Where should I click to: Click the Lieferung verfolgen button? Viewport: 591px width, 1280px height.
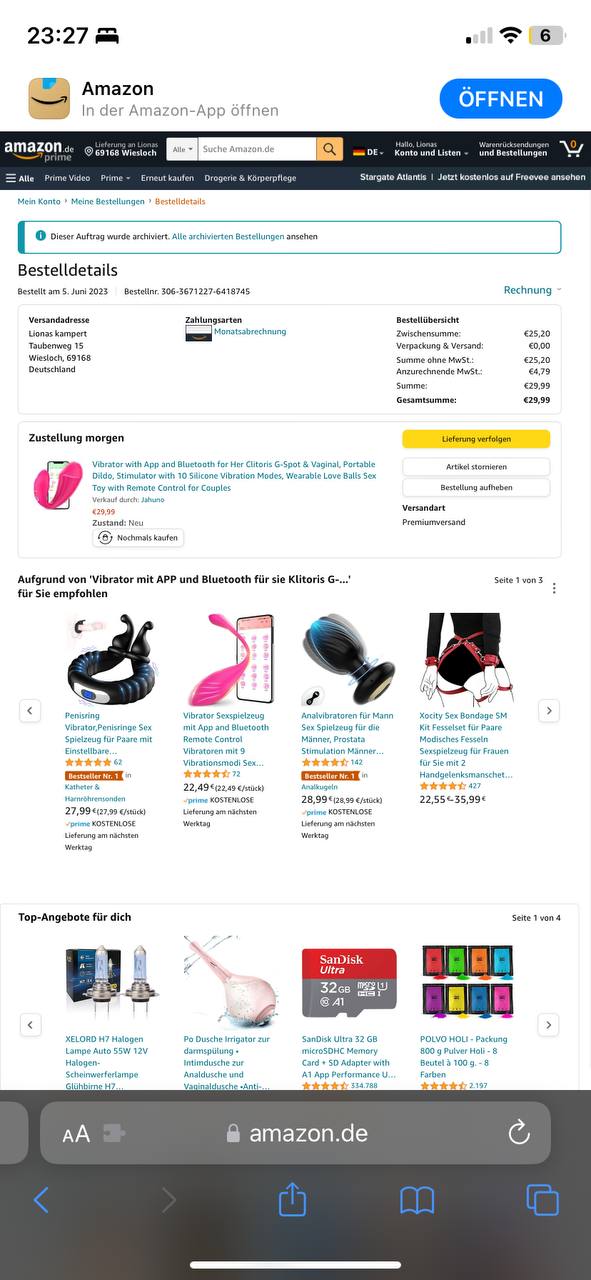(x=476, y=439)
